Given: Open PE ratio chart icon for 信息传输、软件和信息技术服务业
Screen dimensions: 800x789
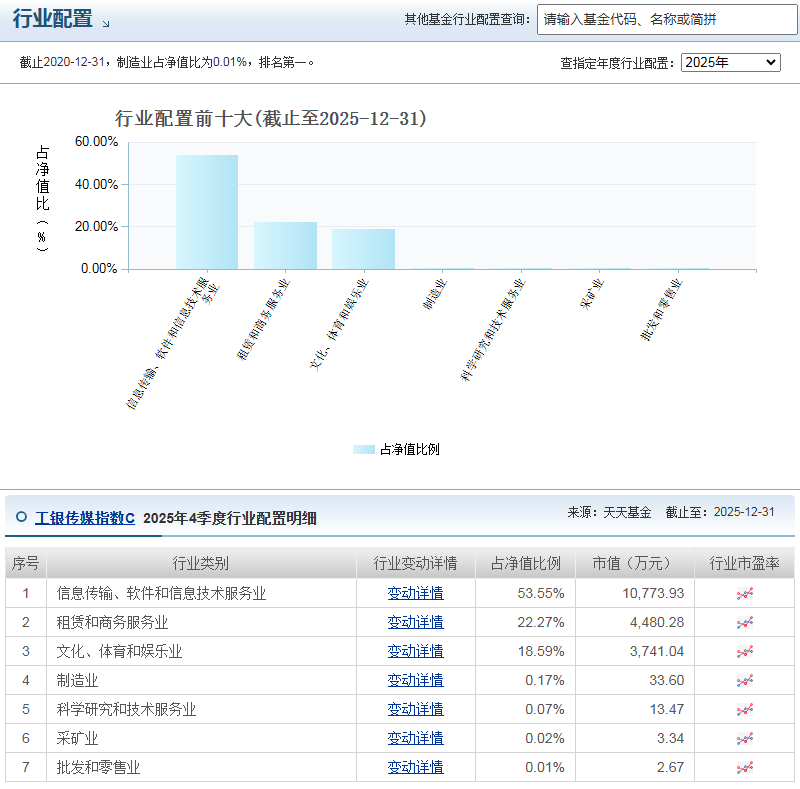Looking at the screenshot, I should pyautogui.click(x=744, y=594).
